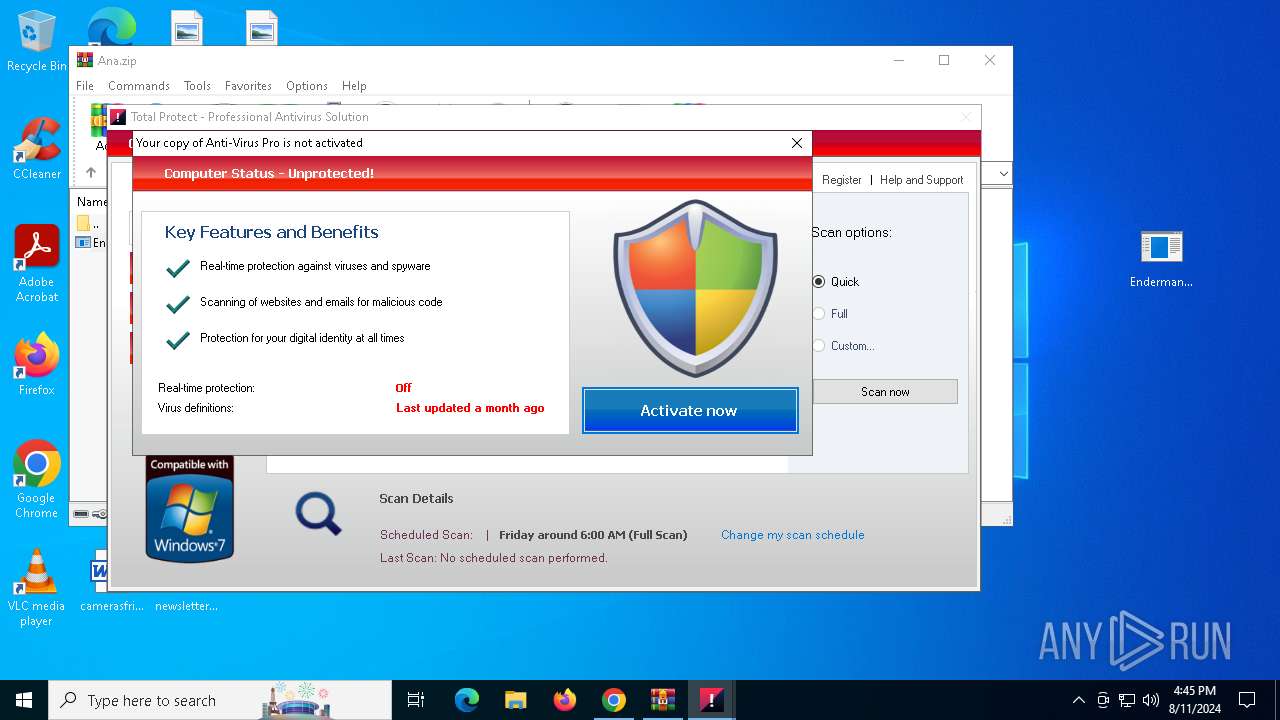Select the Enderman desktop file icon
Image resolution: width=1280 pixels, height=720 pixels.
pyautogui.click(x=1161, y=258)
